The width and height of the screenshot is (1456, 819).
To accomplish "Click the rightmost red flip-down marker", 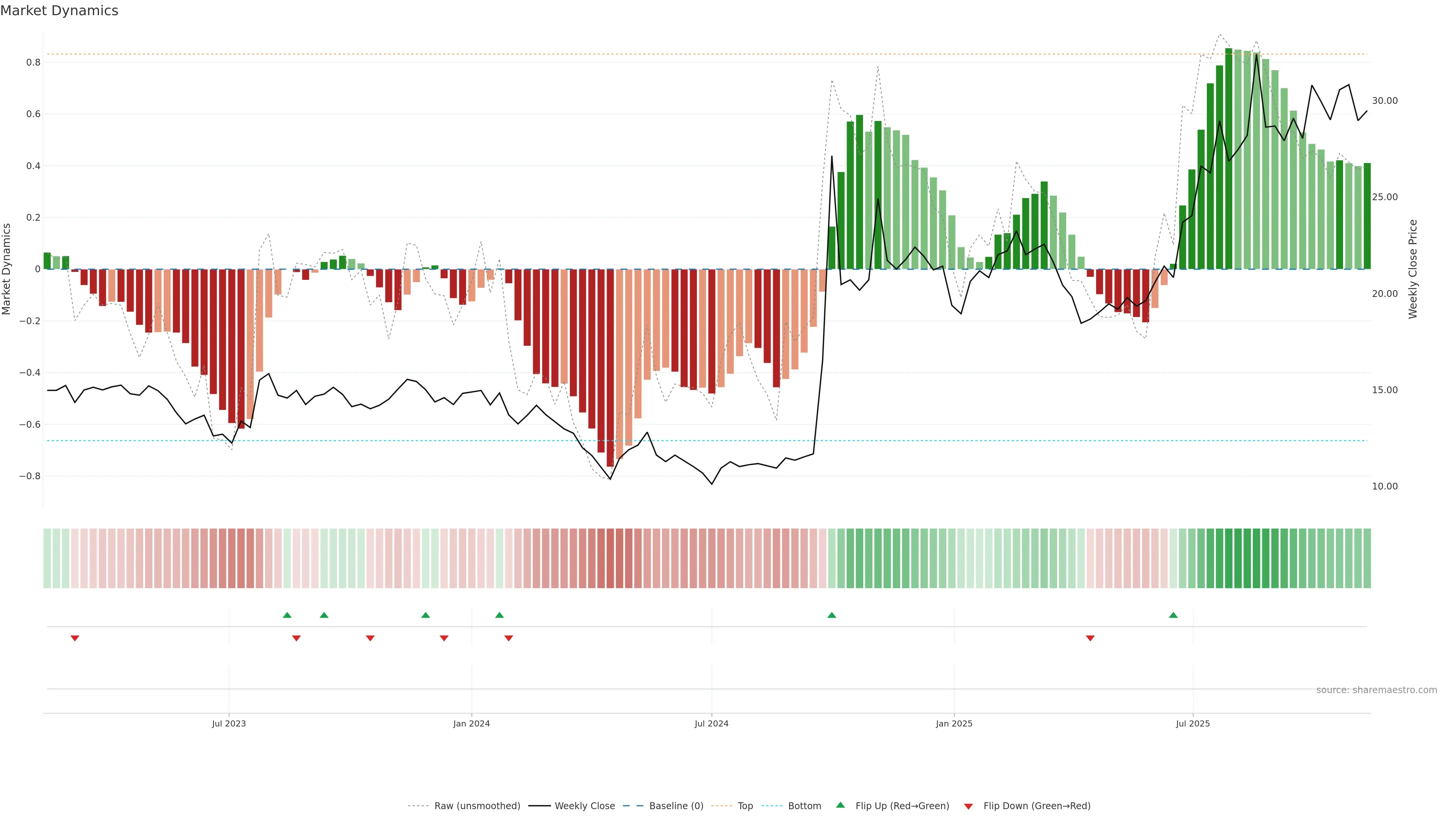I will tap(1090, 638).
